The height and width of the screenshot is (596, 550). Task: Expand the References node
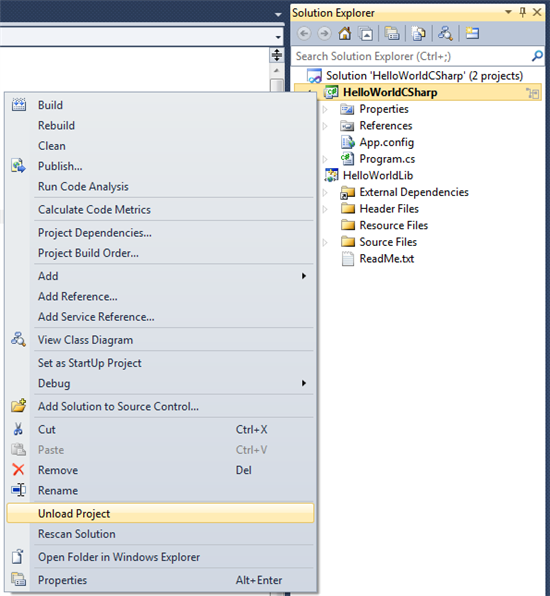(325, 126)
